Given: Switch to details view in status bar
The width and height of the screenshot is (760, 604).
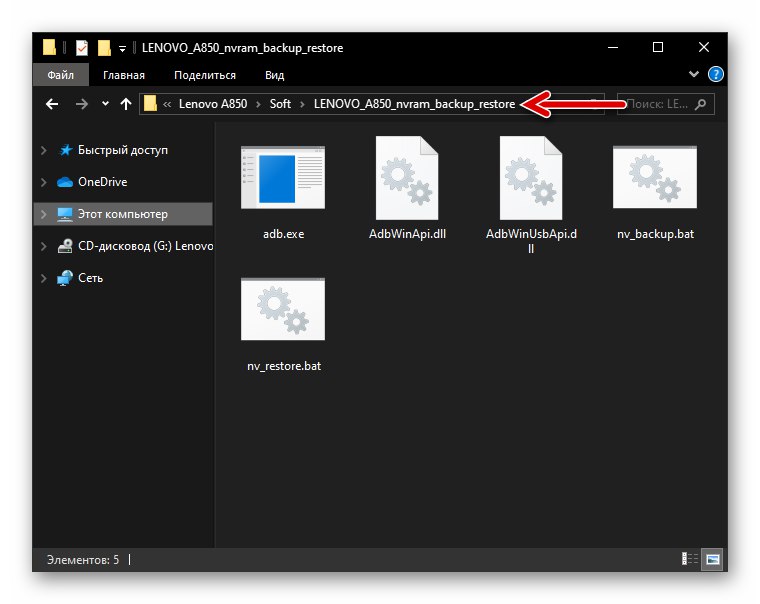Looking at the screenshot, I should (x=690, y=559).
